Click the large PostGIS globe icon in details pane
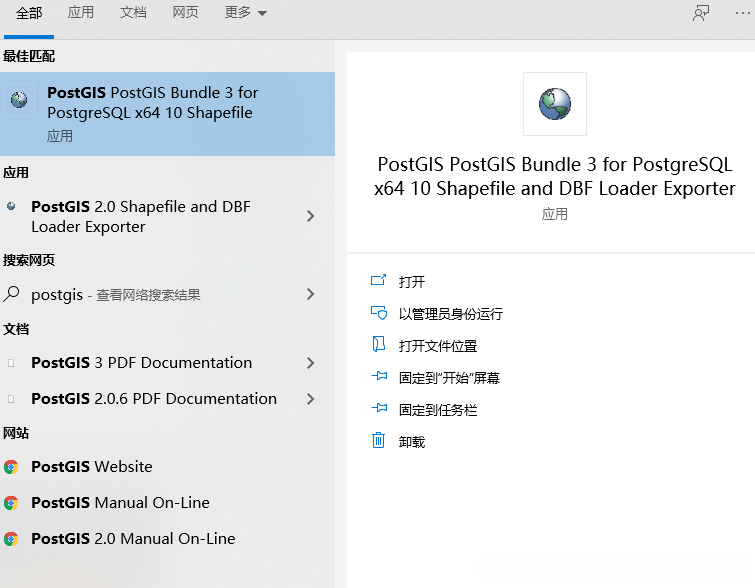The image size is (755, 588). tap(554, 103)
